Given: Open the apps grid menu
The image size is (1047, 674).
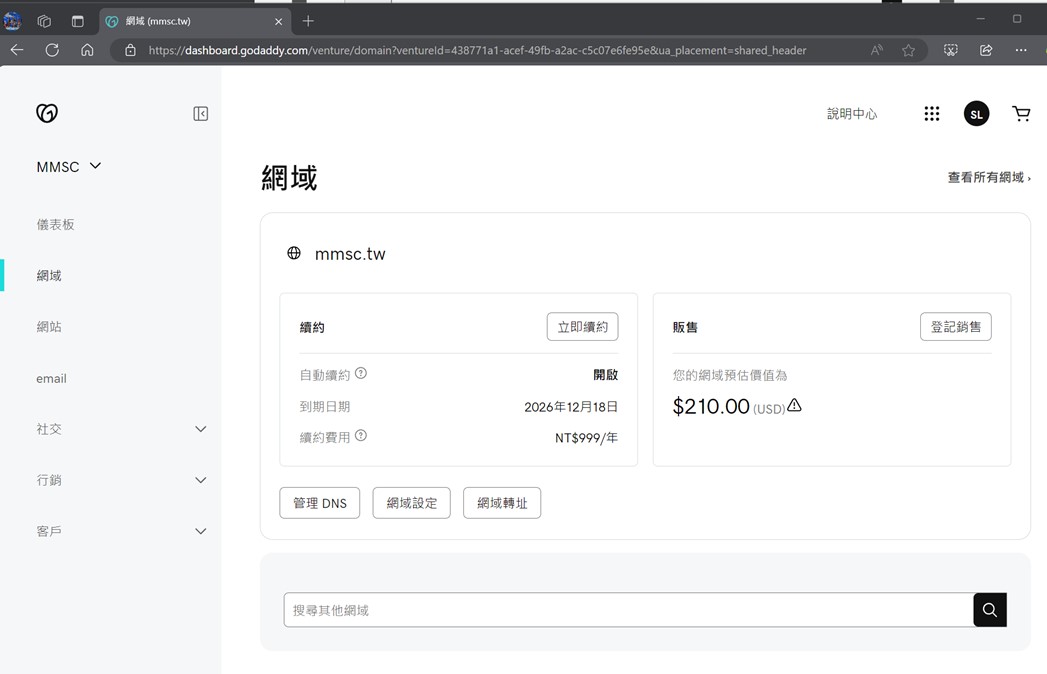Looking at the screenshot, I should tap(931, 114).
